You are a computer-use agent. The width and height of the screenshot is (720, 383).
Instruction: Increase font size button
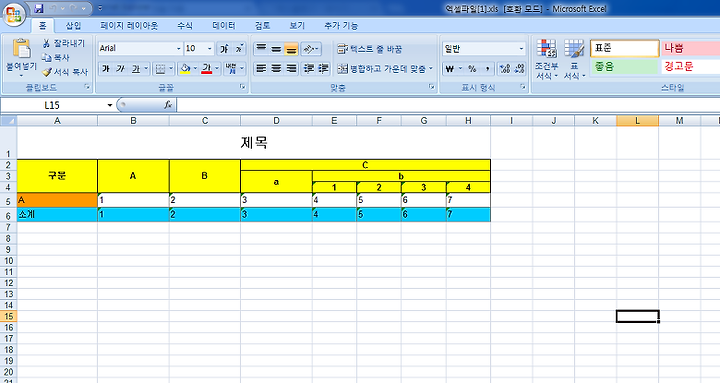coord(225,49)
